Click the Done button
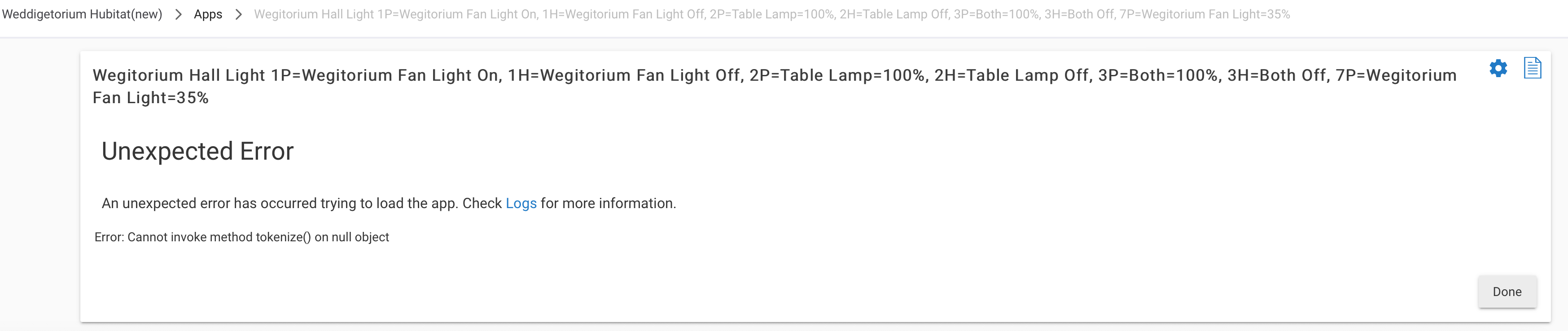Image resolution: width=1568 pixels, height=331 pixels. (x=1507, y=292)
